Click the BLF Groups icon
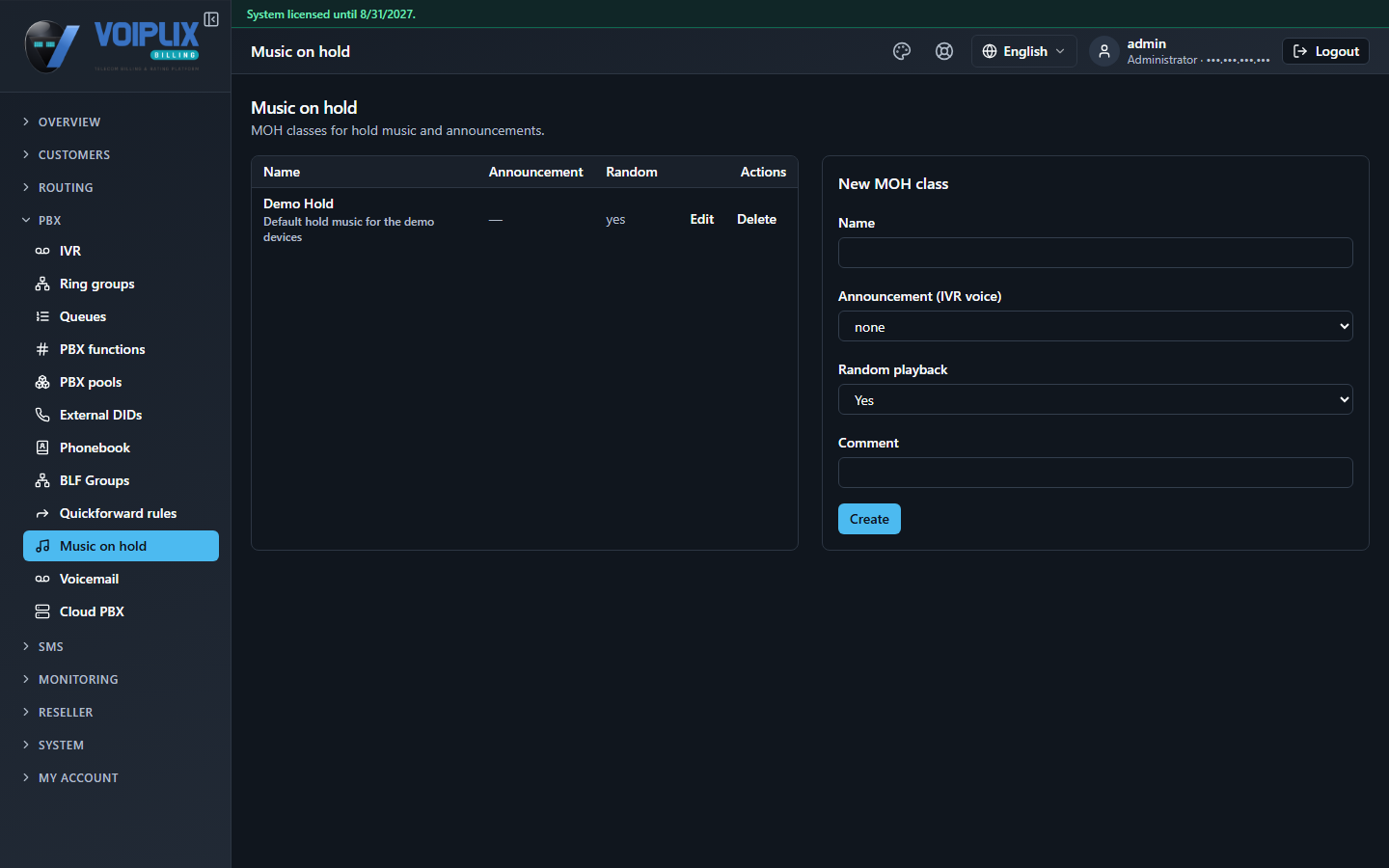The image size is (1389, 868). pyautogui.click(x=42, y=480)
